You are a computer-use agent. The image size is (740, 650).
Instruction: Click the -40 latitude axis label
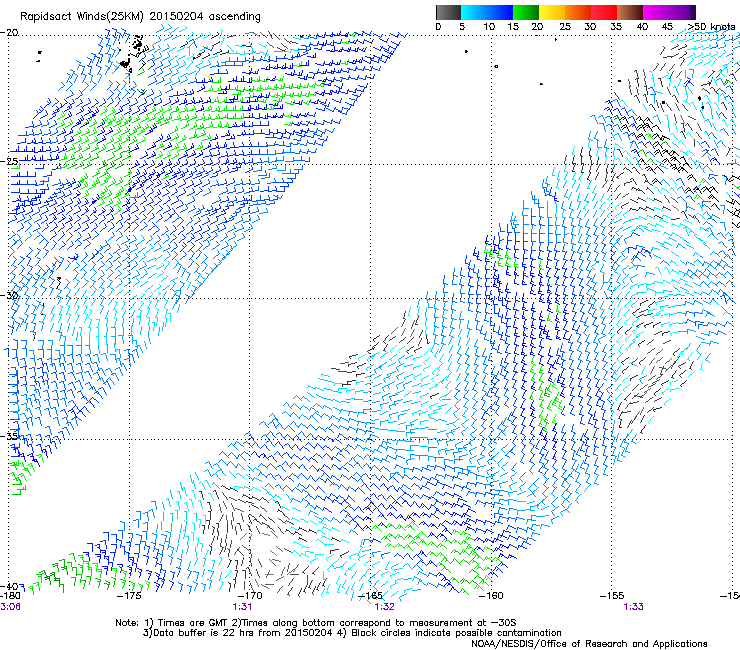point(9,586)
